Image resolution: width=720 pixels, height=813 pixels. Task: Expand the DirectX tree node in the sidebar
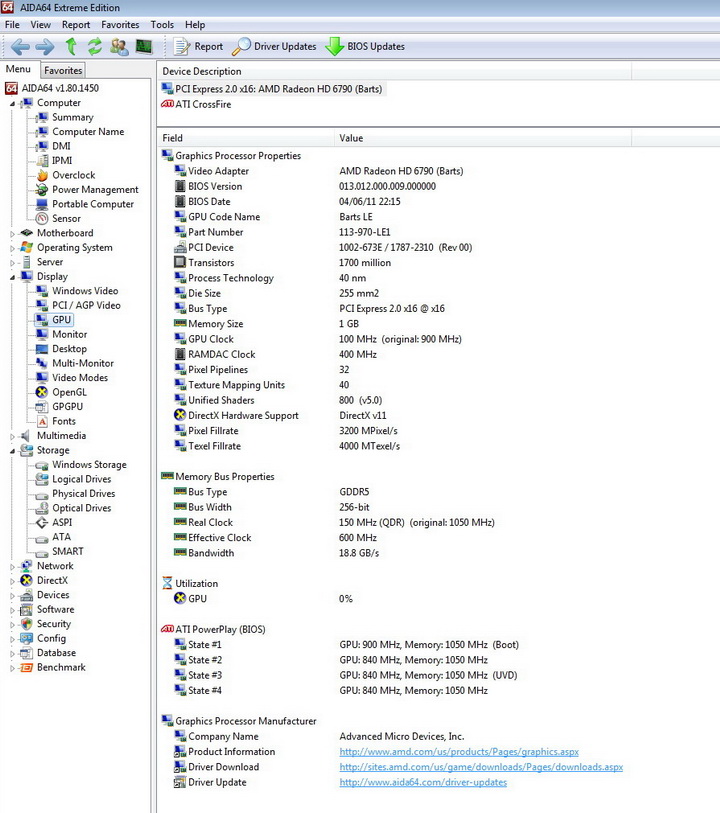coord(12,581)
